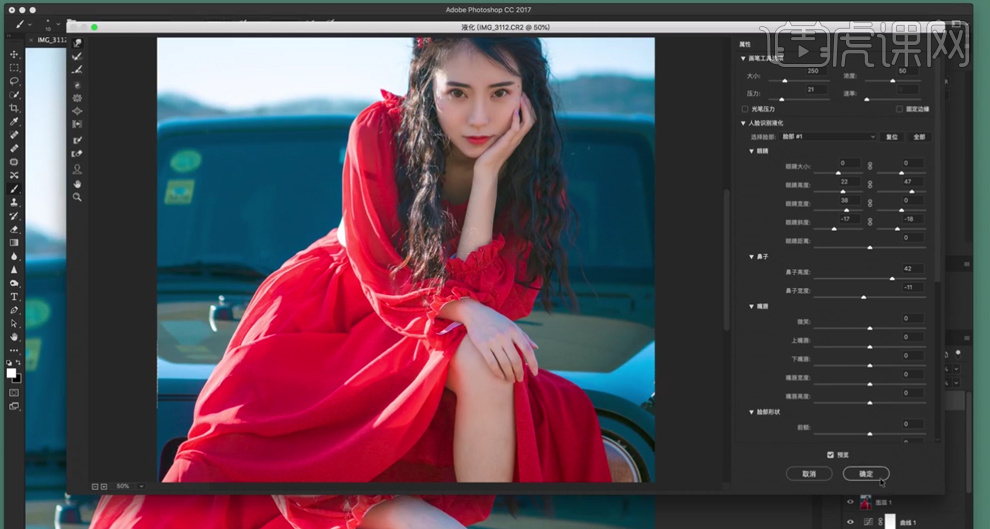Select the Clone Stamp tool

click(14, 203)
